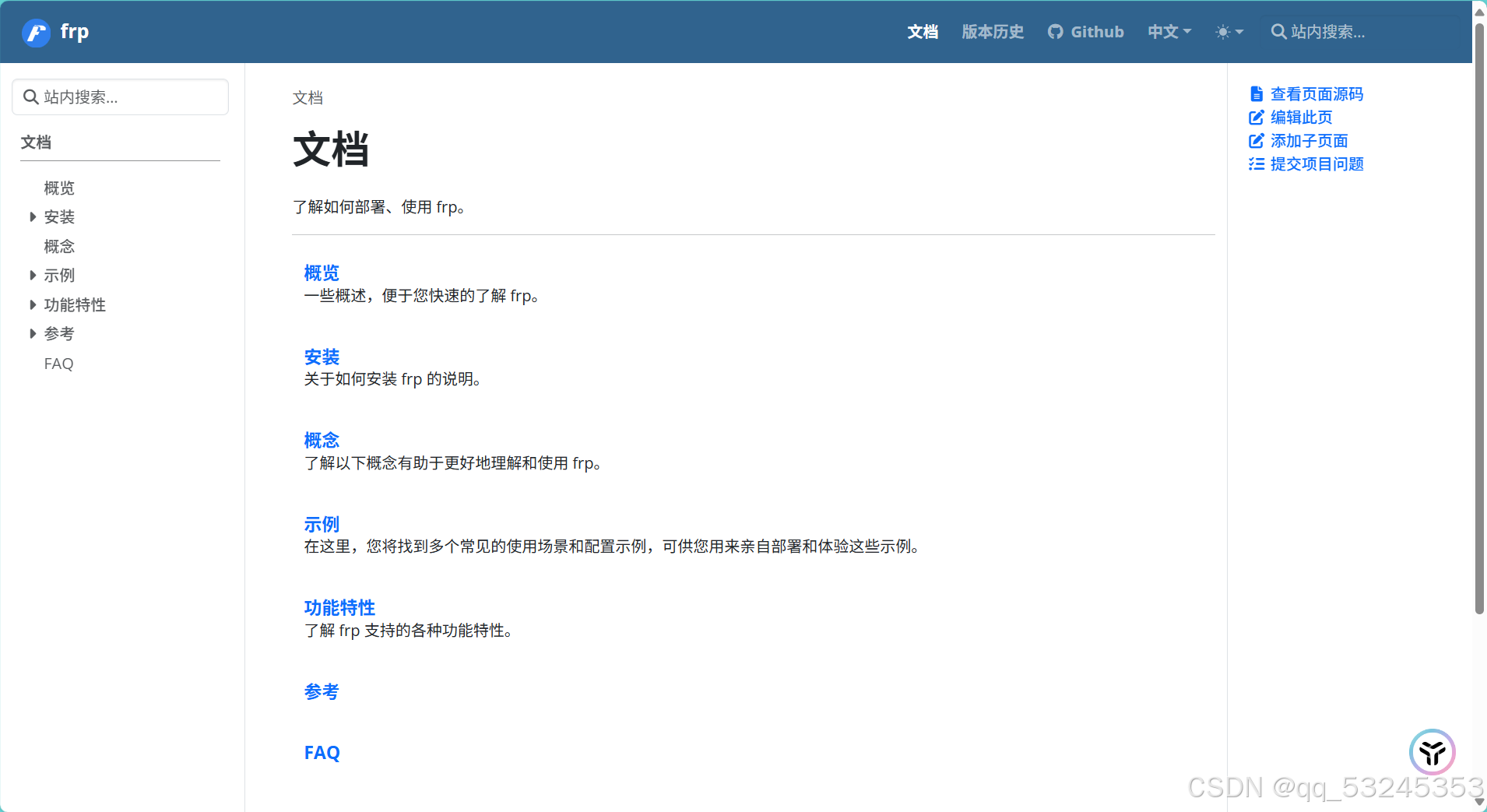Open the FAQ page from the sidebar
Image resolution: width=1487 pixels, height=812 pixels.
click(x=58, y=364)
